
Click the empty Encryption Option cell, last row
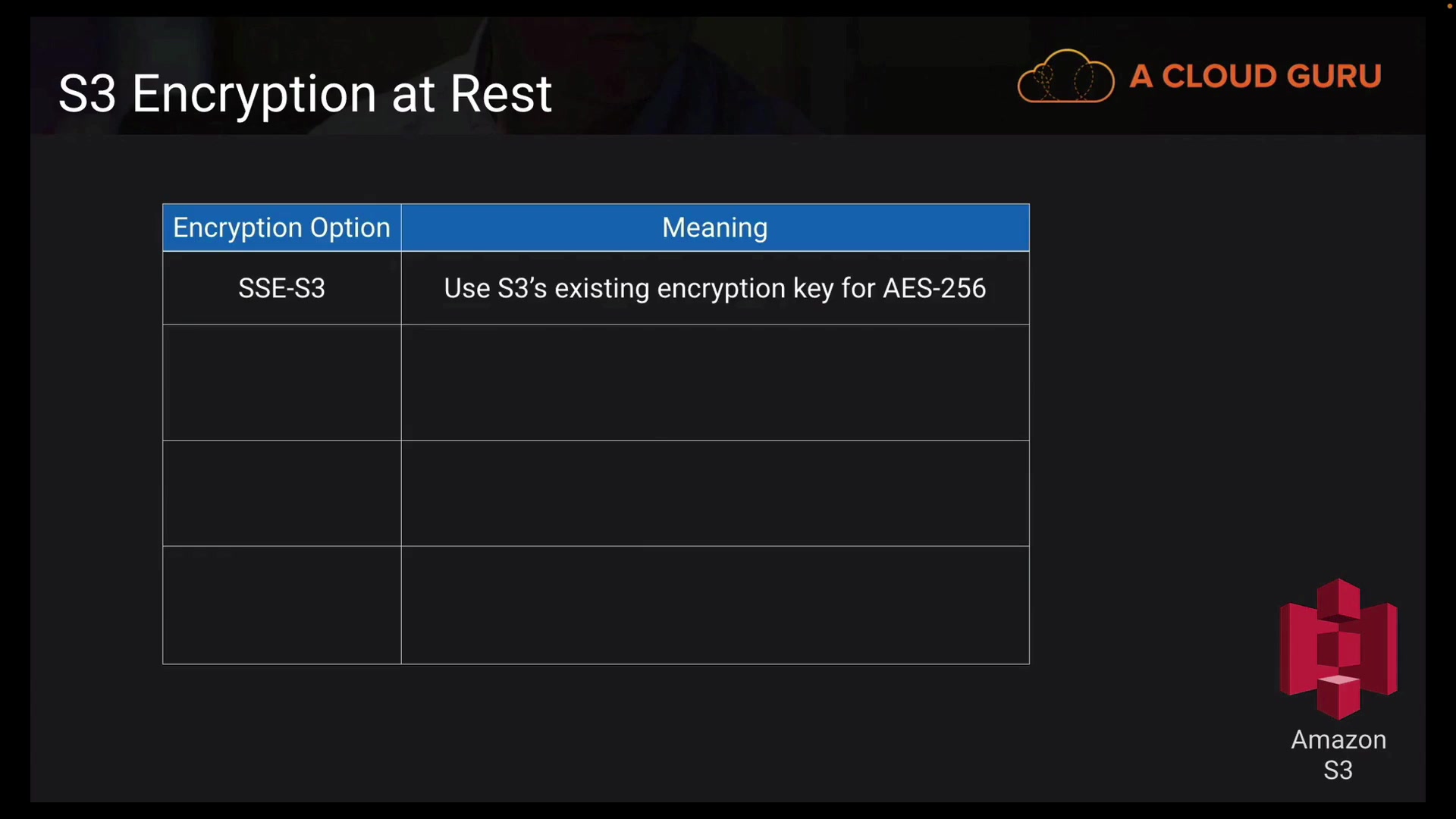click(281, 605)
